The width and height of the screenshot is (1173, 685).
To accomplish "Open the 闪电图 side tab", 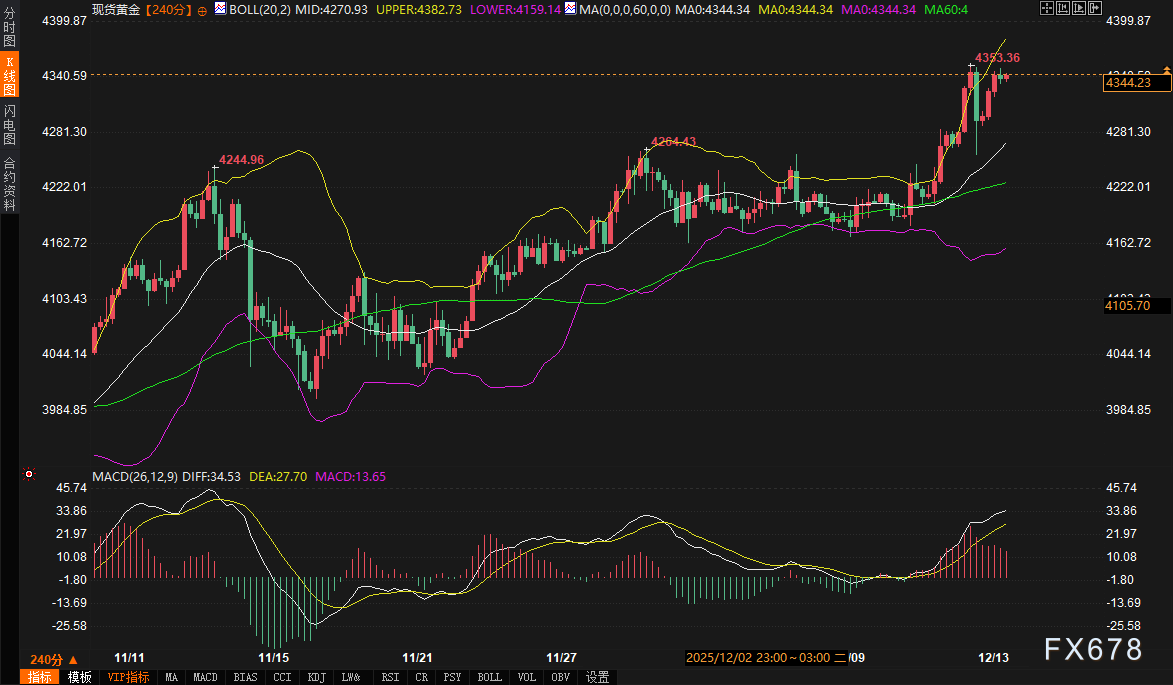I will [x=9, y=125].
